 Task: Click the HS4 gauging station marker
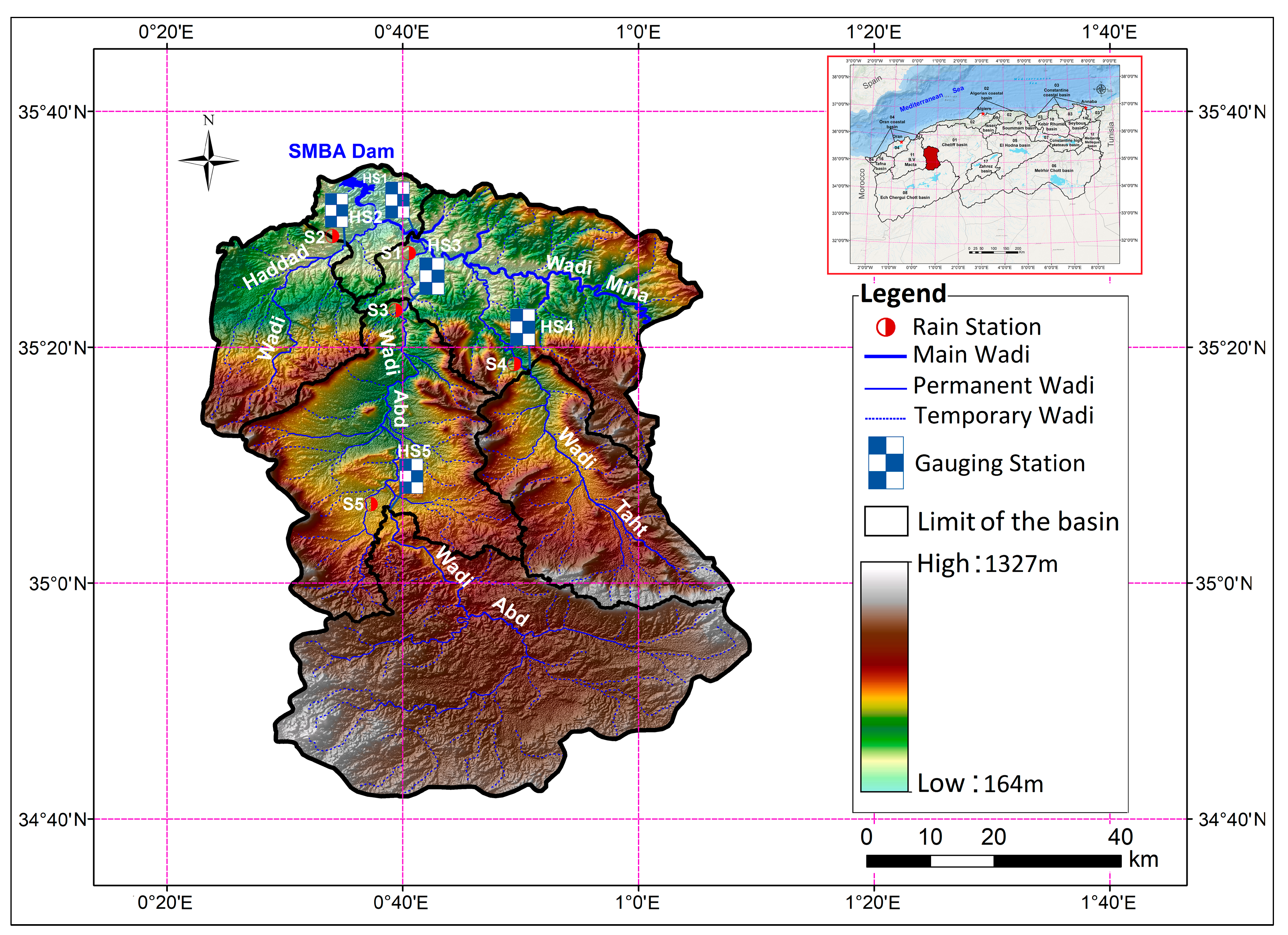[x=522, y=327]
